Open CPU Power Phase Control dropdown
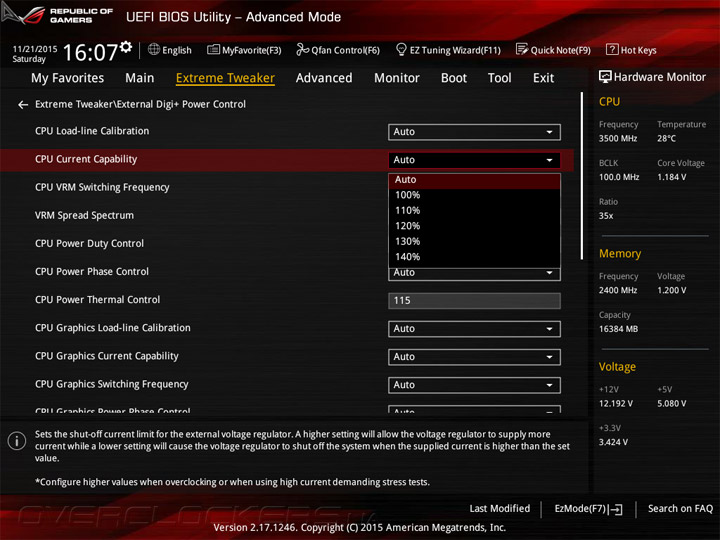Image resolution: width=720 pixels, height=540 pixels. [474, 274]
